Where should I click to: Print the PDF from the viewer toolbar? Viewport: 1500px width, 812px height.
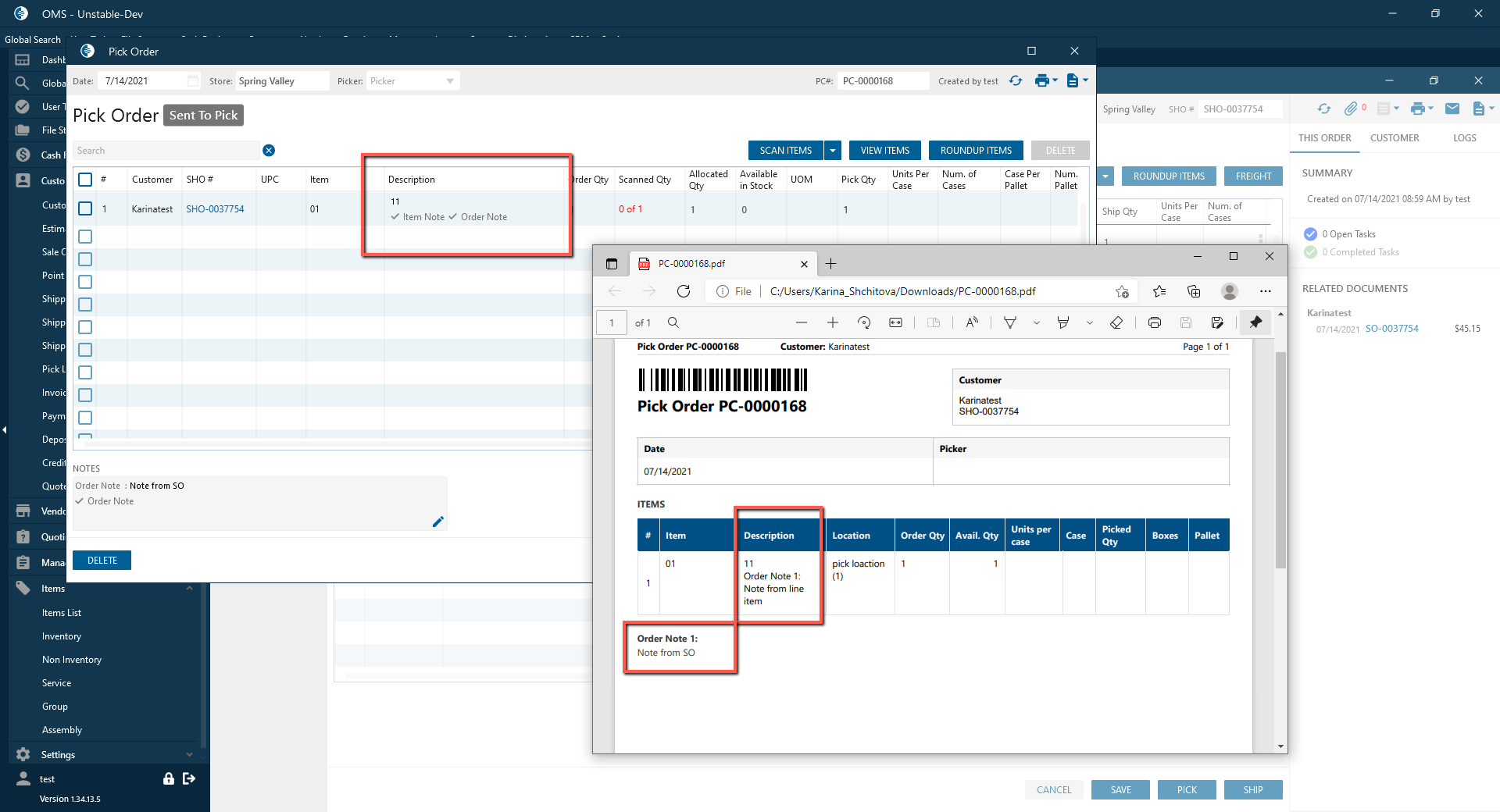pyautogui.click(x=1155, y=322)
